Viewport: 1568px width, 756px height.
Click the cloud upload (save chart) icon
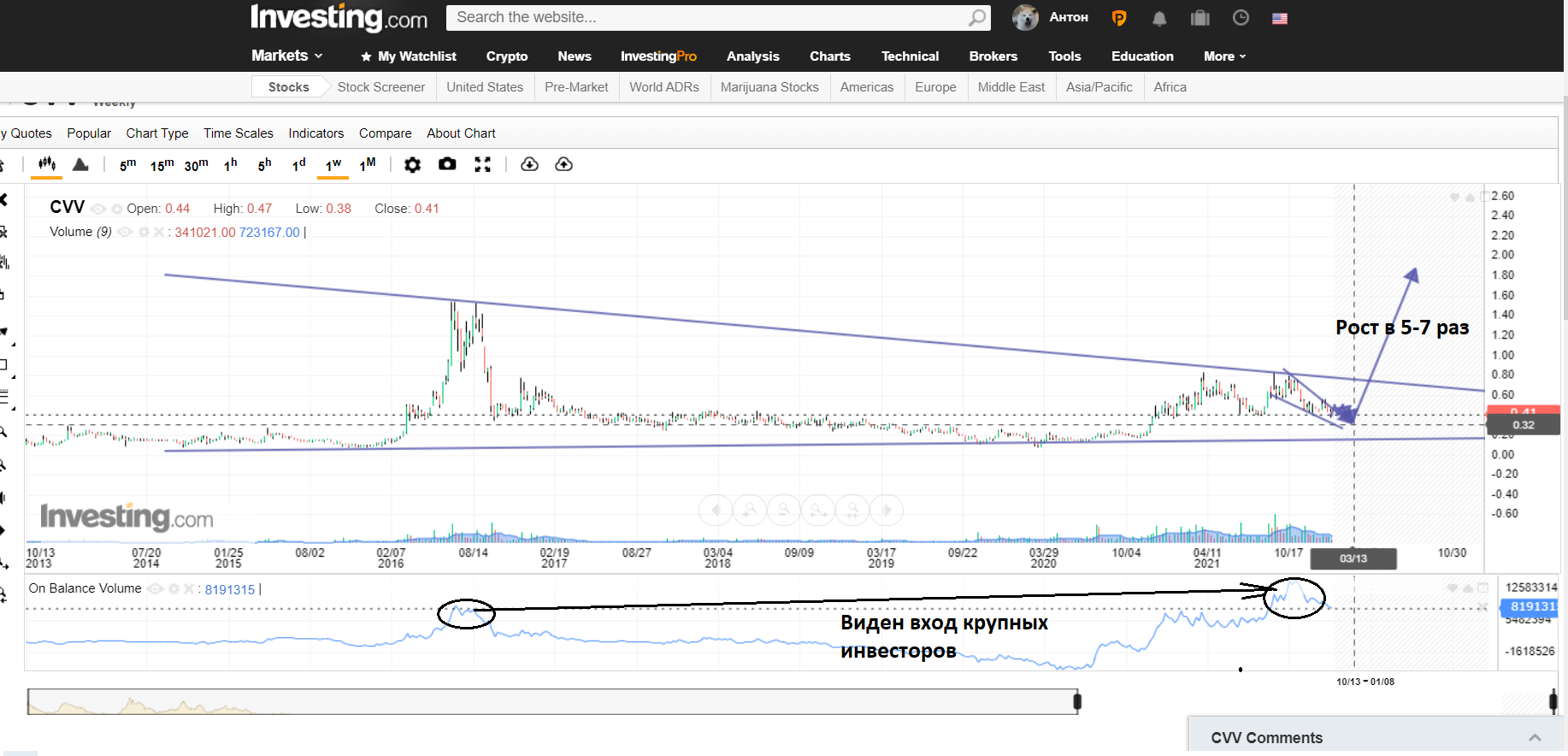click(563, 164)
